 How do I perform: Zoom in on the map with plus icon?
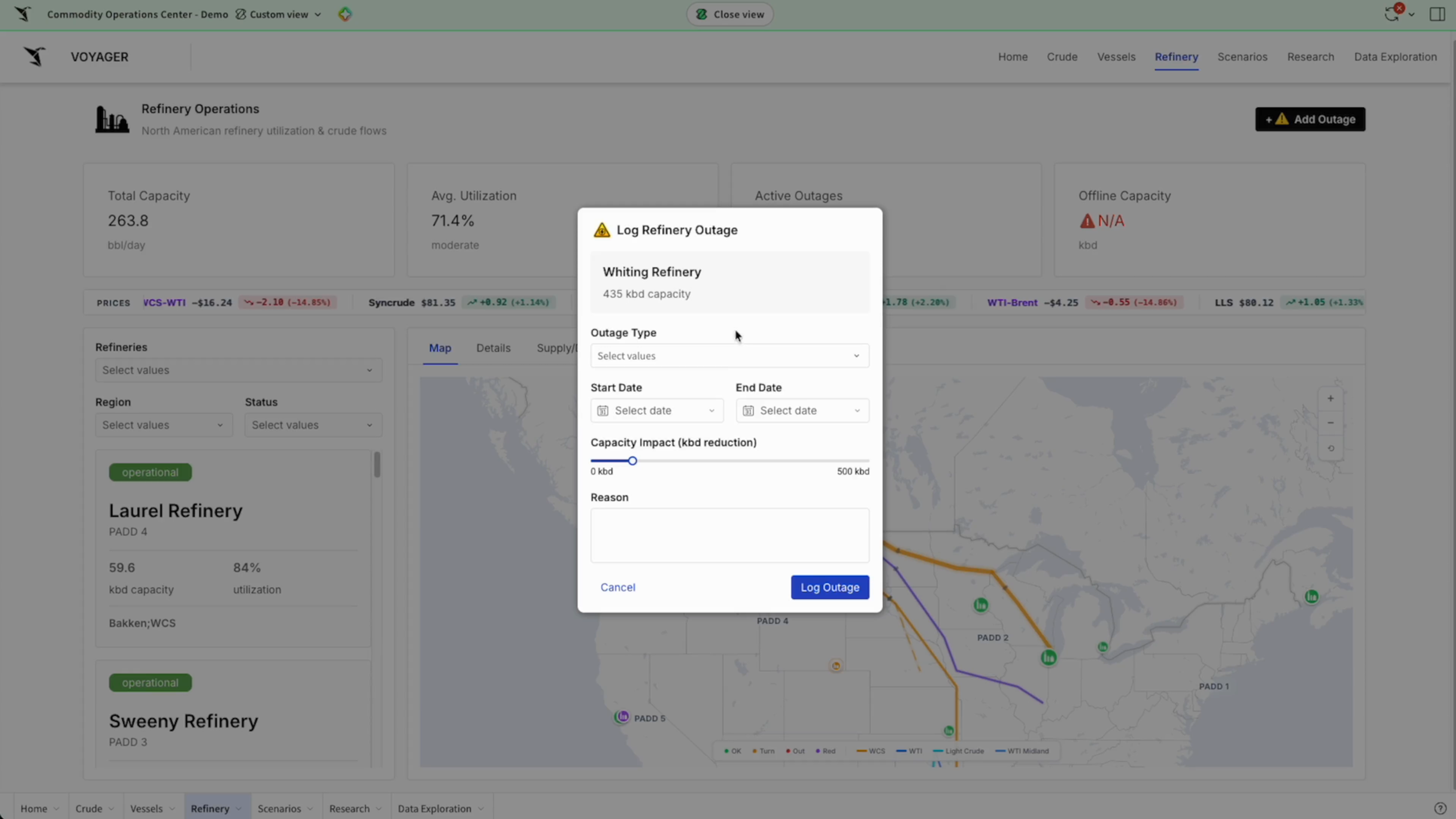pos(1330,399)
